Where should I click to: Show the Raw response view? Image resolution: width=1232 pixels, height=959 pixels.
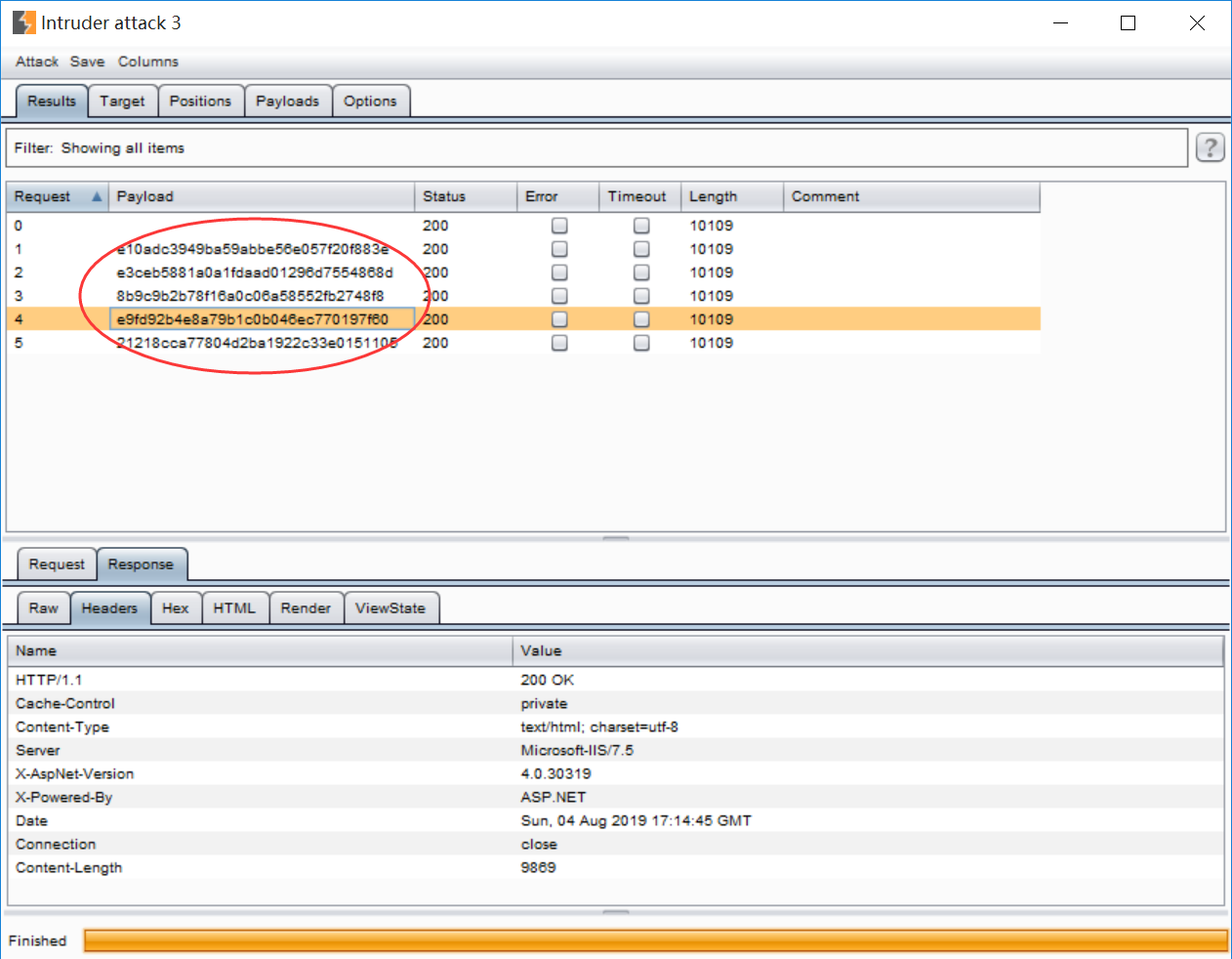pyautogui.click(x=44, y=607)
